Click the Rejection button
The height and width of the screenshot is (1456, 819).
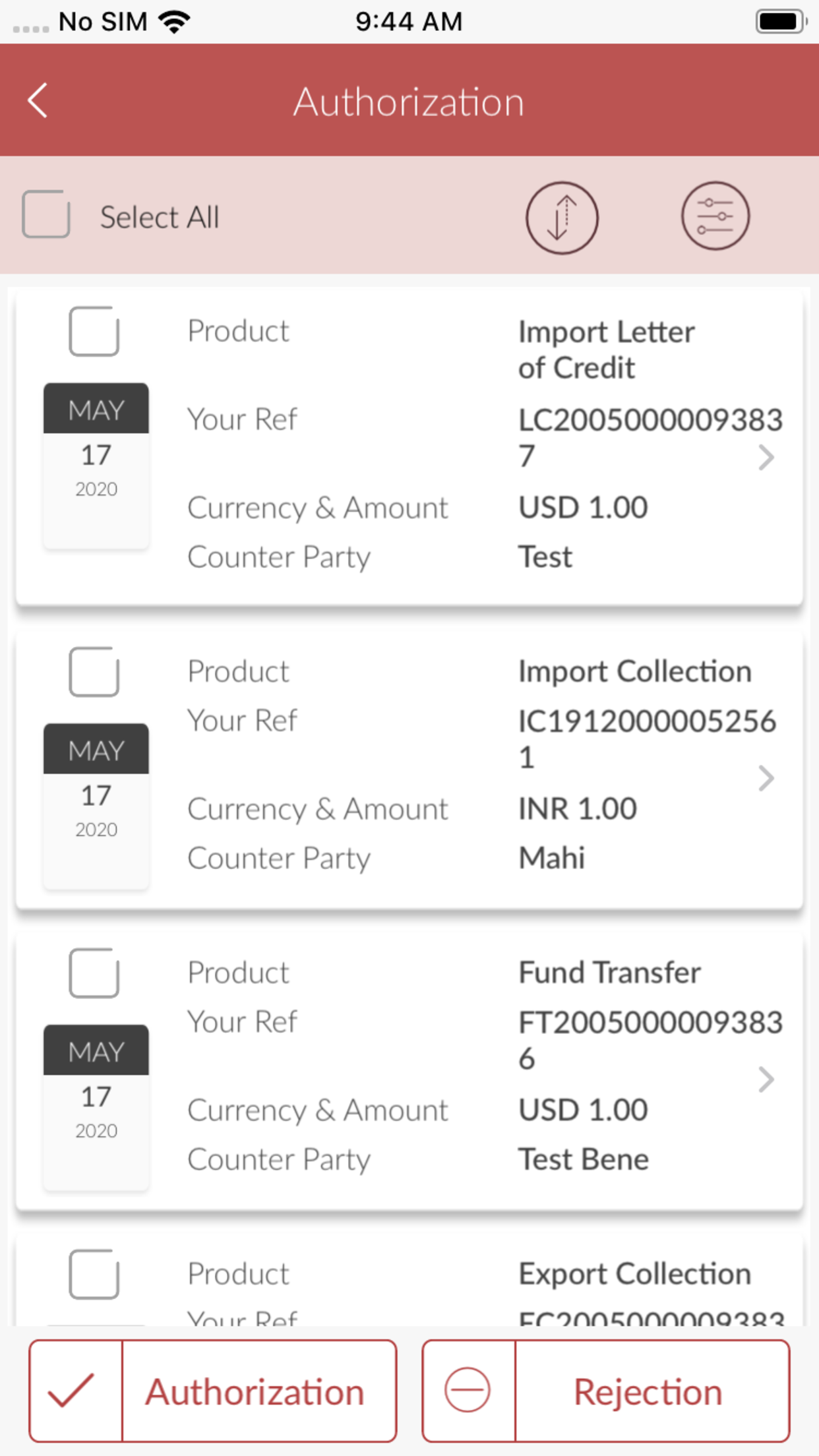tap(606, 1391)
